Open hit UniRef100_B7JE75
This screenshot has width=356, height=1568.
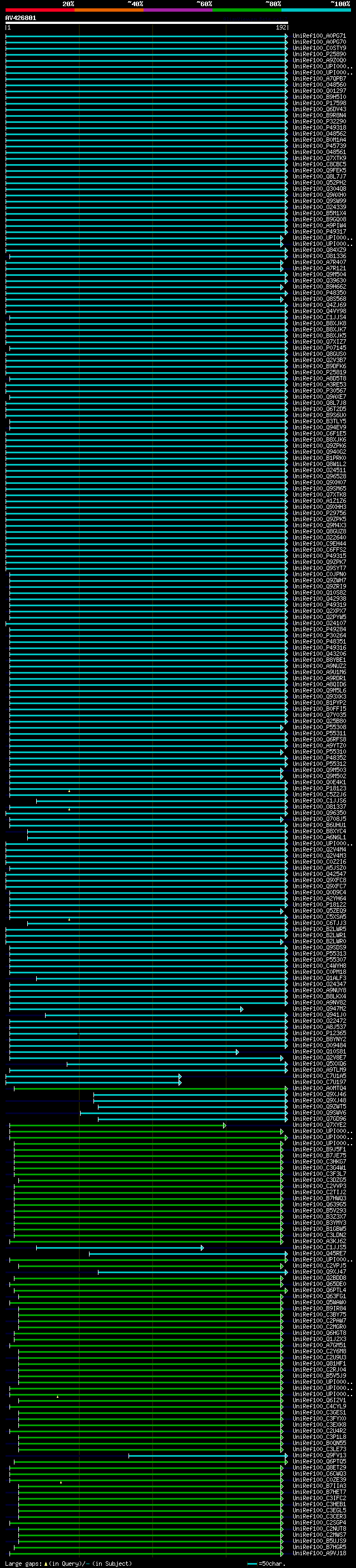coord(319,1155)
